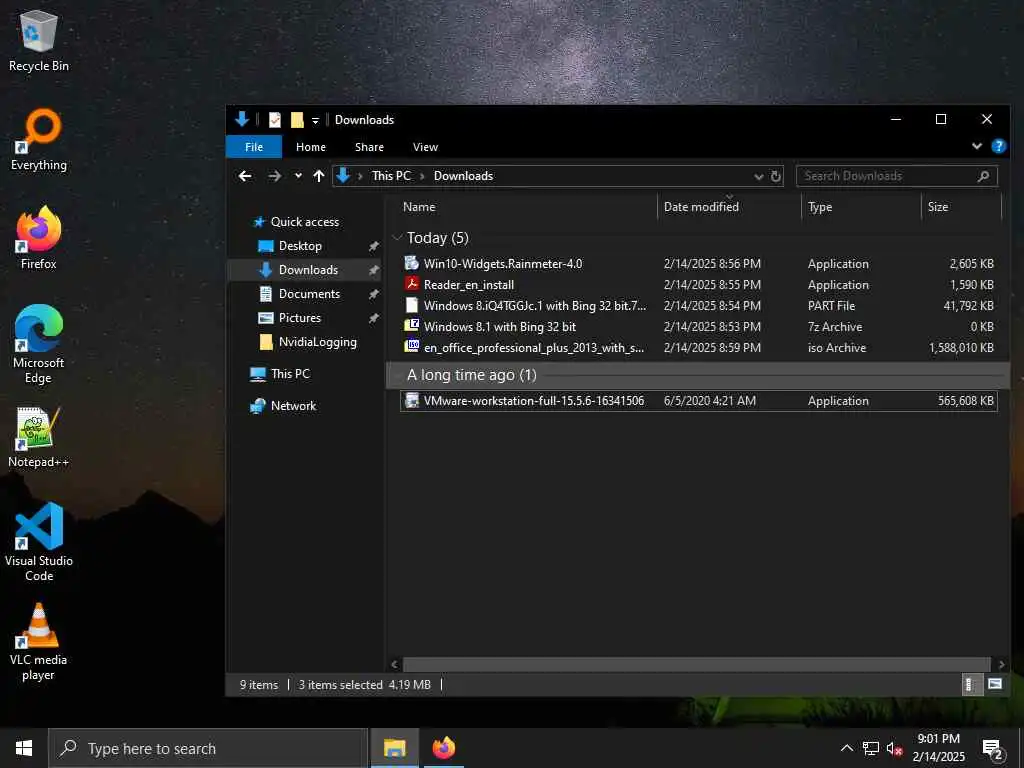Select the VMware-workstation-full-15.5.6 file
Image resolution: width=1024 pixels, height=768 pixels.
pos(697,401)
